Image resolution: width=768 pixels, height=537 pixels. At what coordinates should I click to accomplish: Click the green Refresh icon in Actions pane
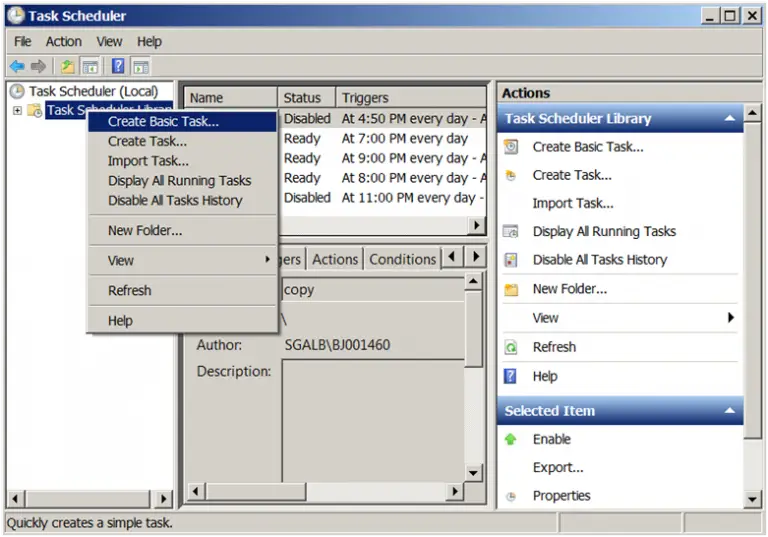click(x=511, y=347)
